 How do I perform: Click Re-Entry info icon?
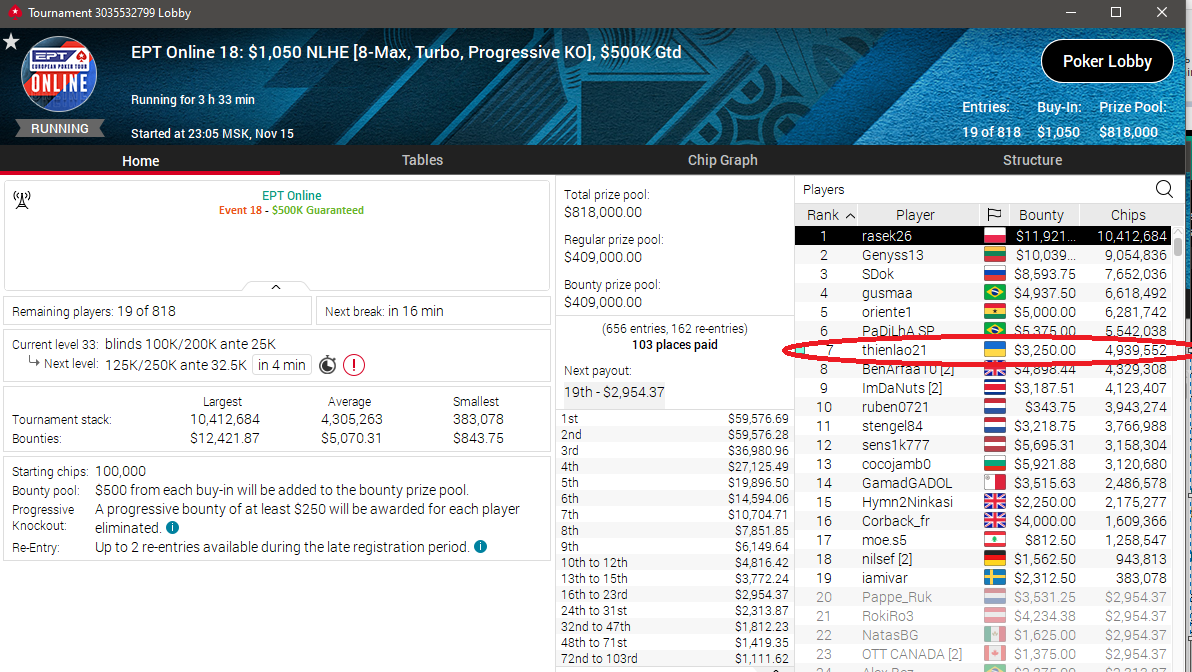pyautogui.click(x=480, y=547)
